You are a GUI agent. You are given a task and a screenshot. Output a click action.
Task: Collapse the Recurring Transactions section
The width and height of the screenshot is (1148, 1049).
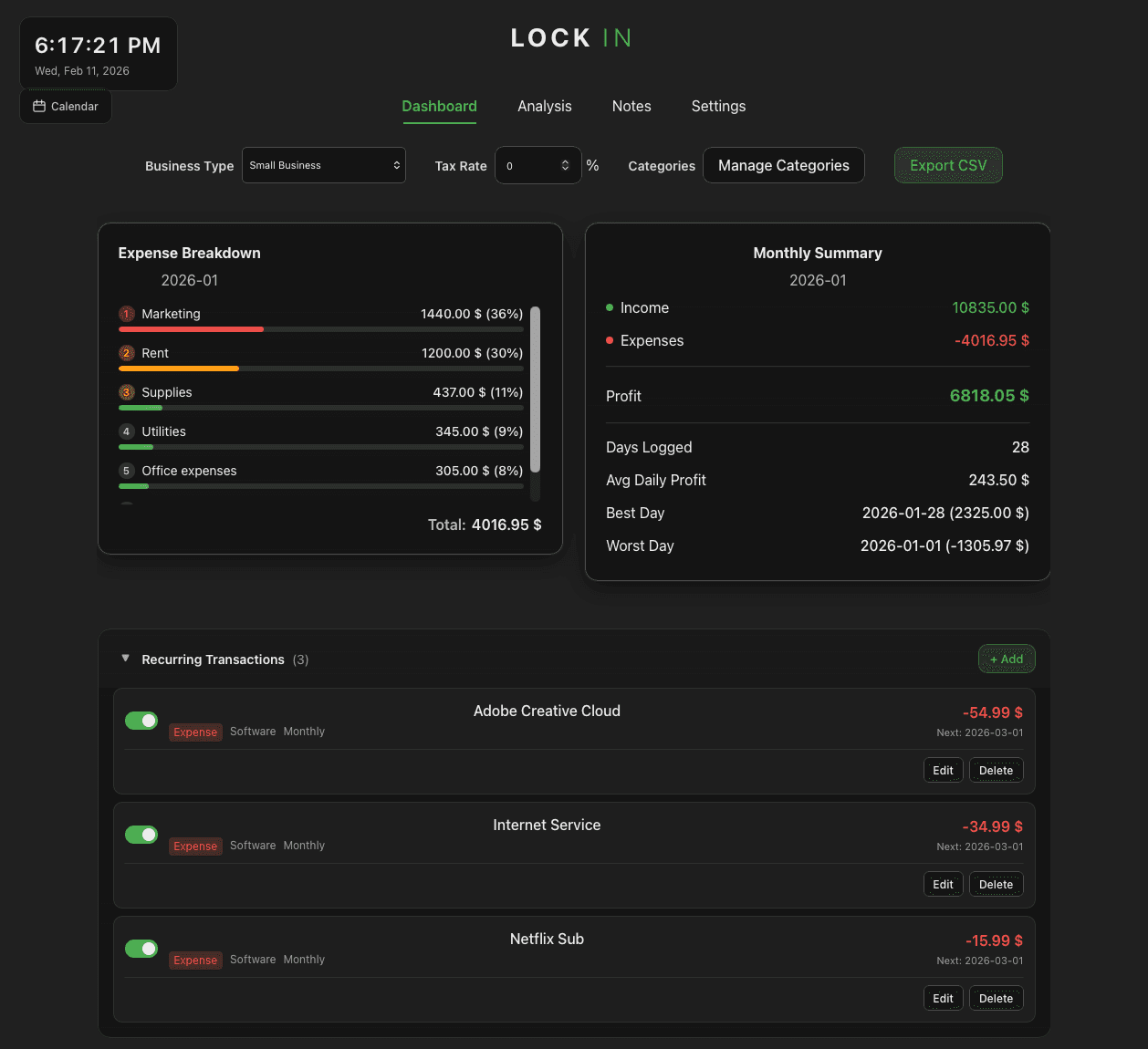click(x=126, y=659)
